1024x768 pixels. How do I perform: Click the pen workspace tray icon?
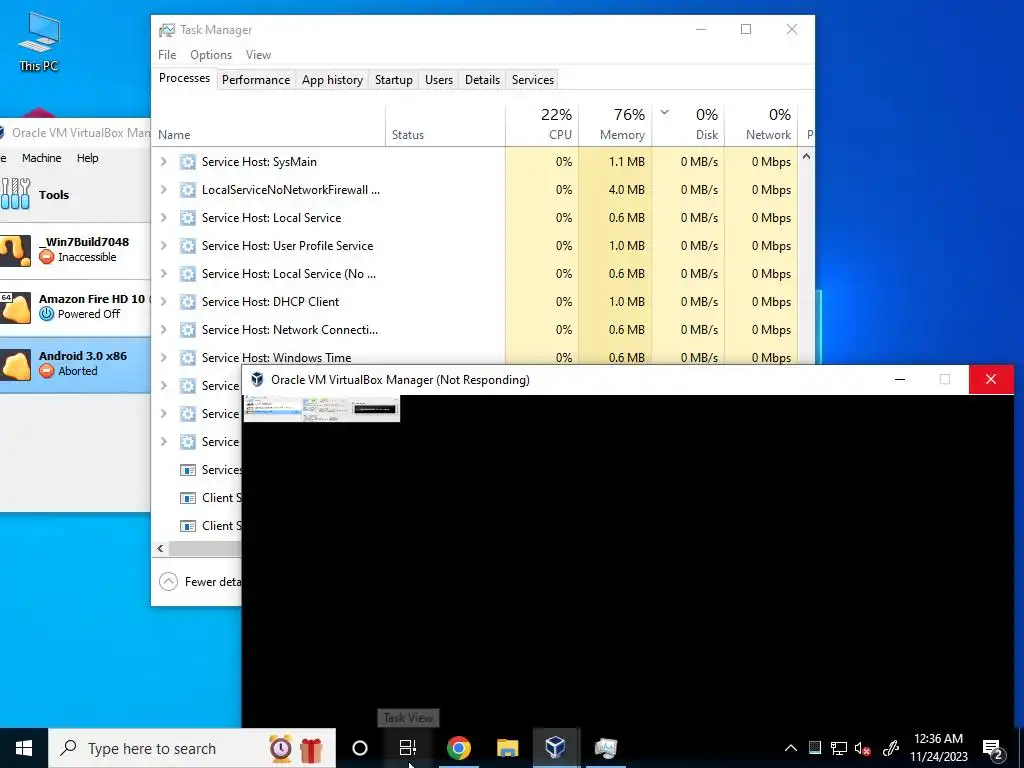891,748
